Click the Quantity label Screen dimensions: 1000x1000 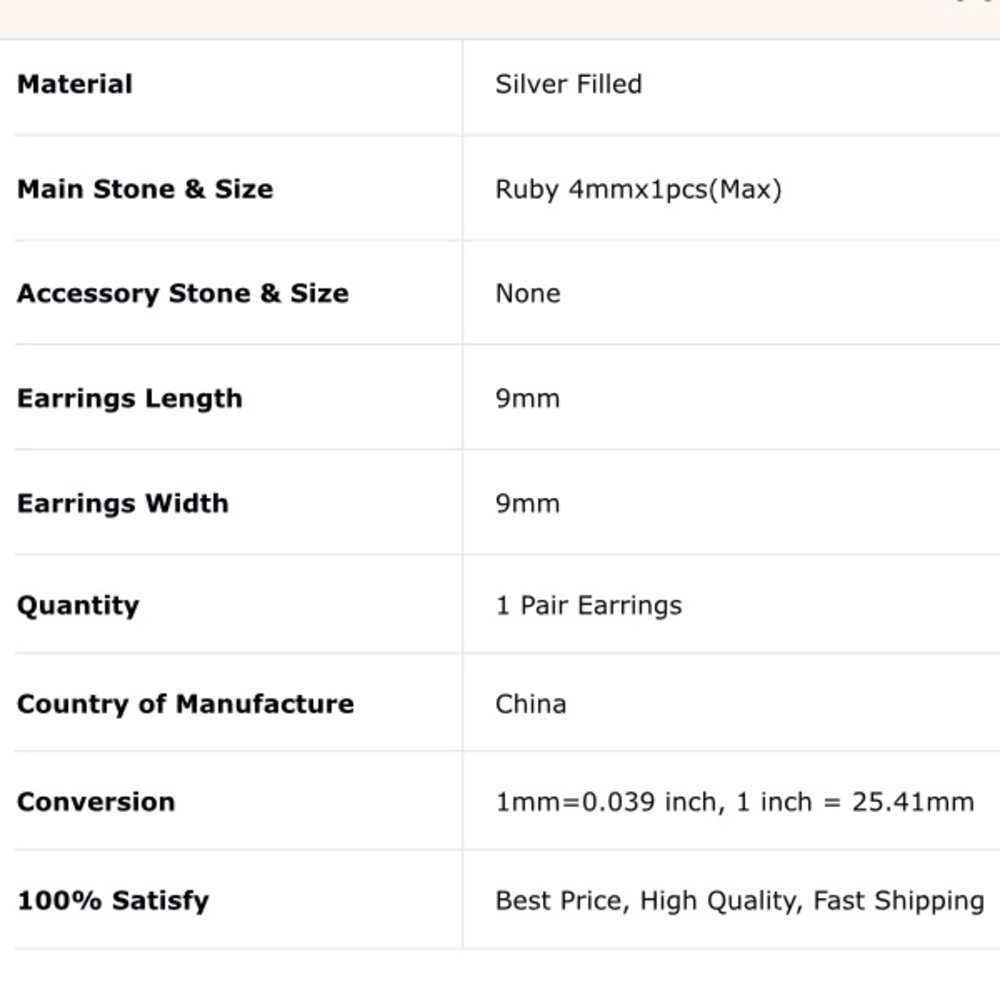coord(78,606)
